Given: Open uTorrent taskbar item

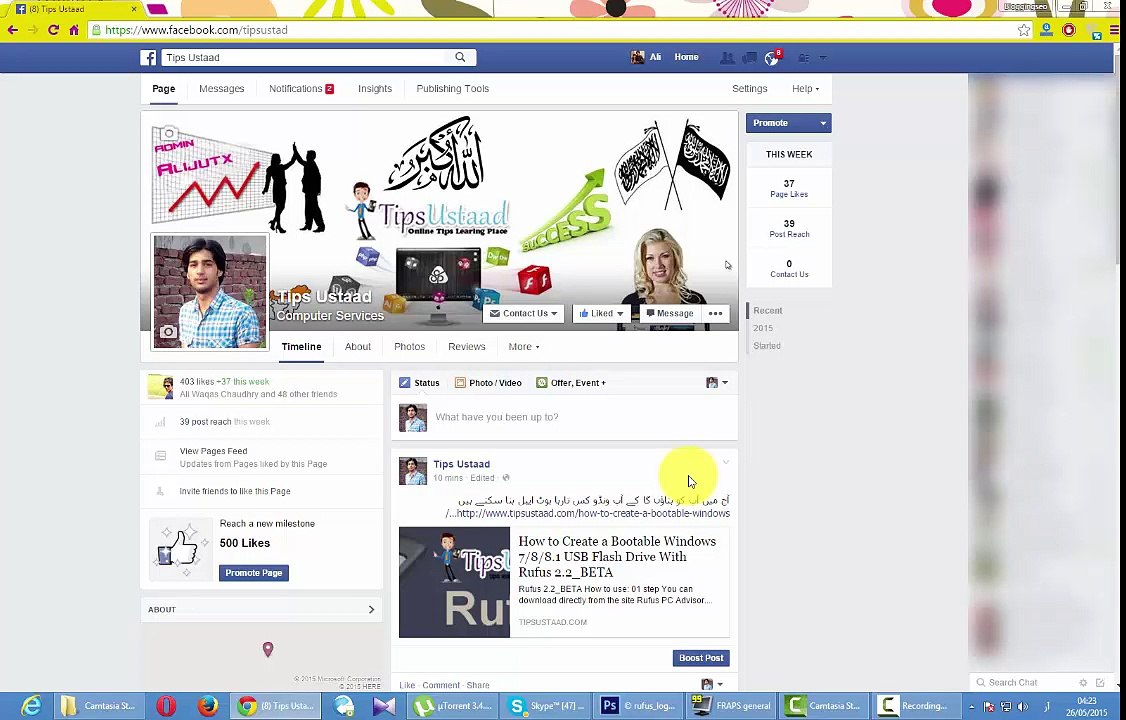Looking at the screenshot, I should (x=453, y=706).
